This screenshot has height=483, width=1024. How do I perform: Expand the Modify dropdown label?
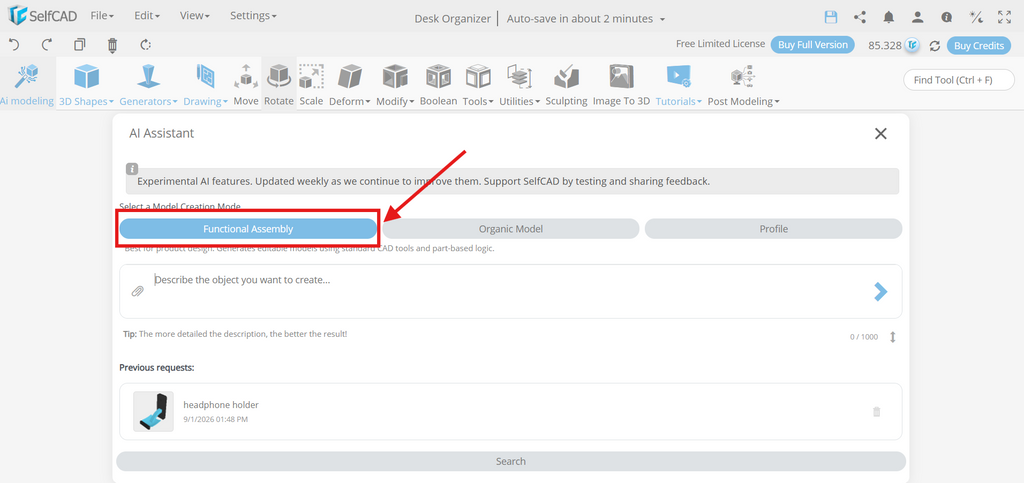tap(395, 101)
